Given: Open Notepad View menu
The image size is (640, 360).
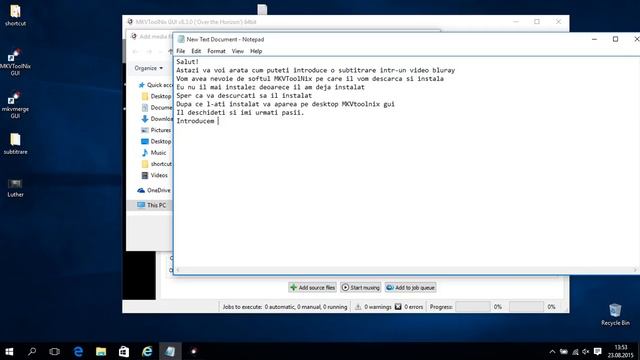Looking at the screenshot, I should 238,51.
